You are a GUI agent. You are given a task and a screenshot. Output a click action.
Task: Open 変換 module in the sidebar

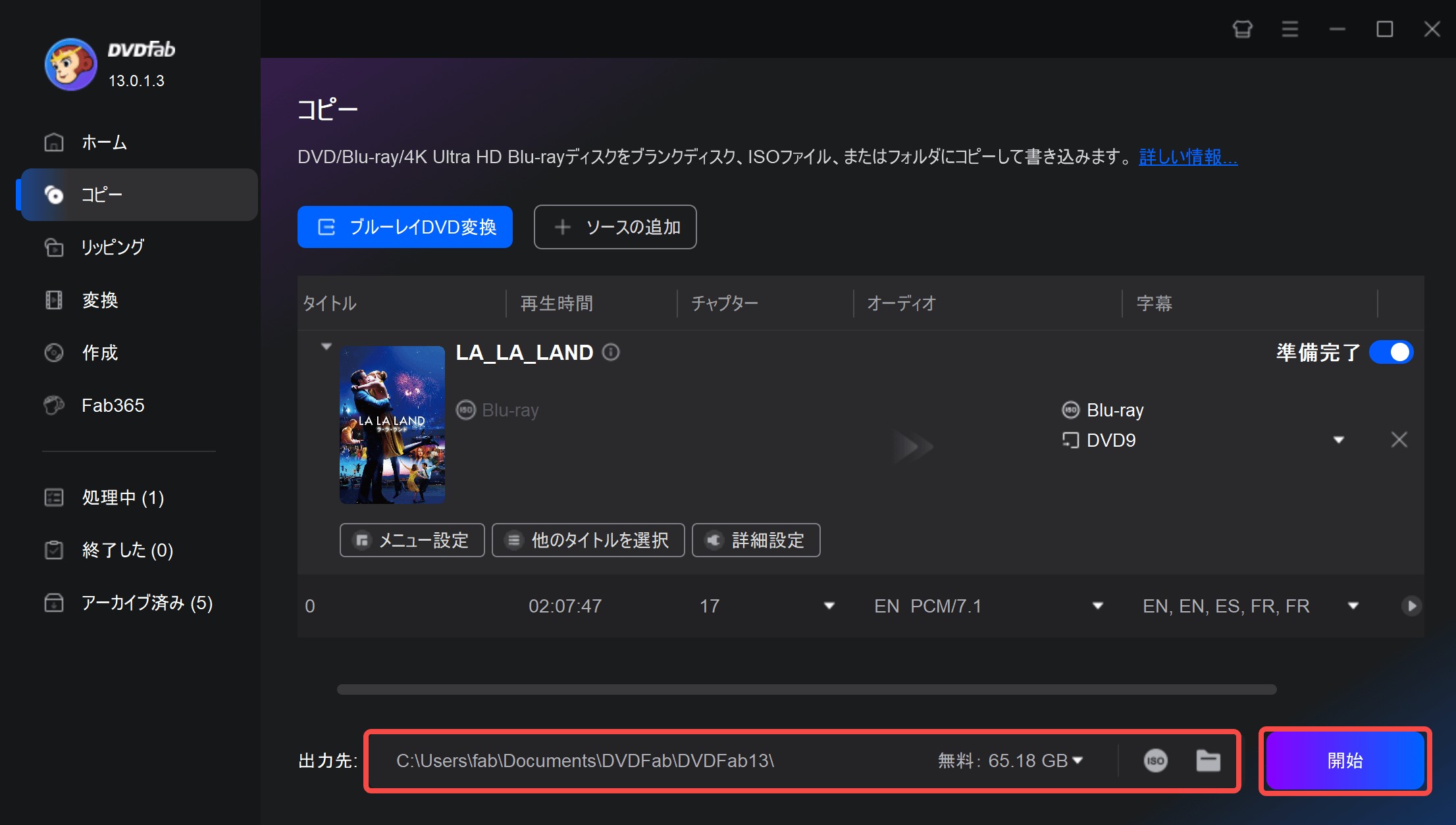point(138,300)
